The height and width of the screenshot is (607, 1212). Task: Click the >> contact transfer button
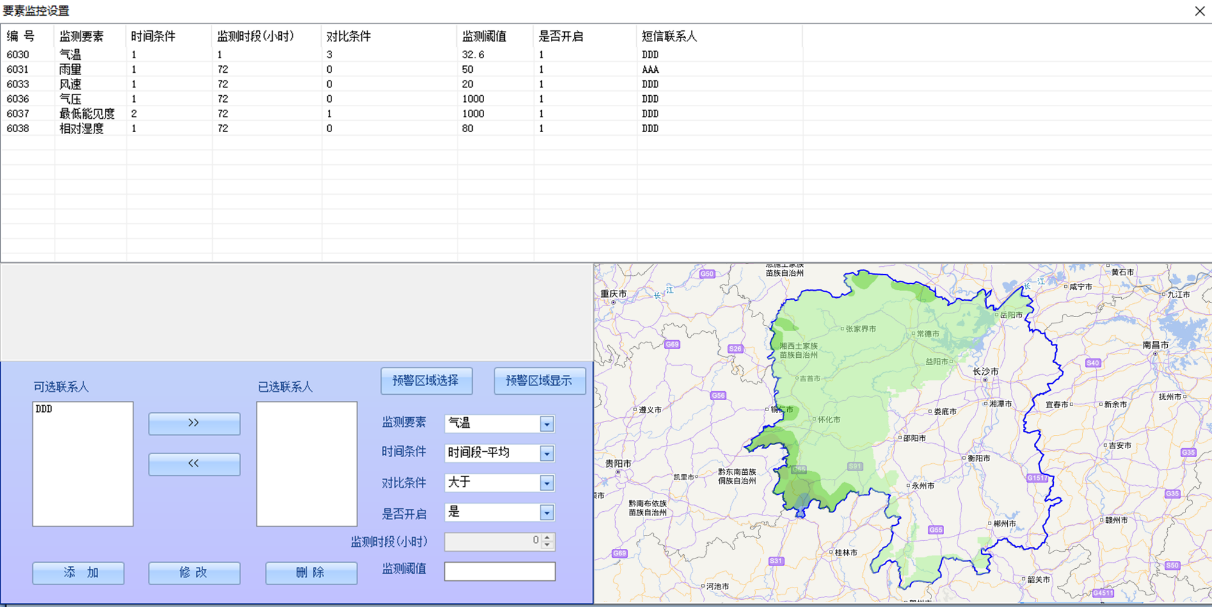tap(193, 423)
